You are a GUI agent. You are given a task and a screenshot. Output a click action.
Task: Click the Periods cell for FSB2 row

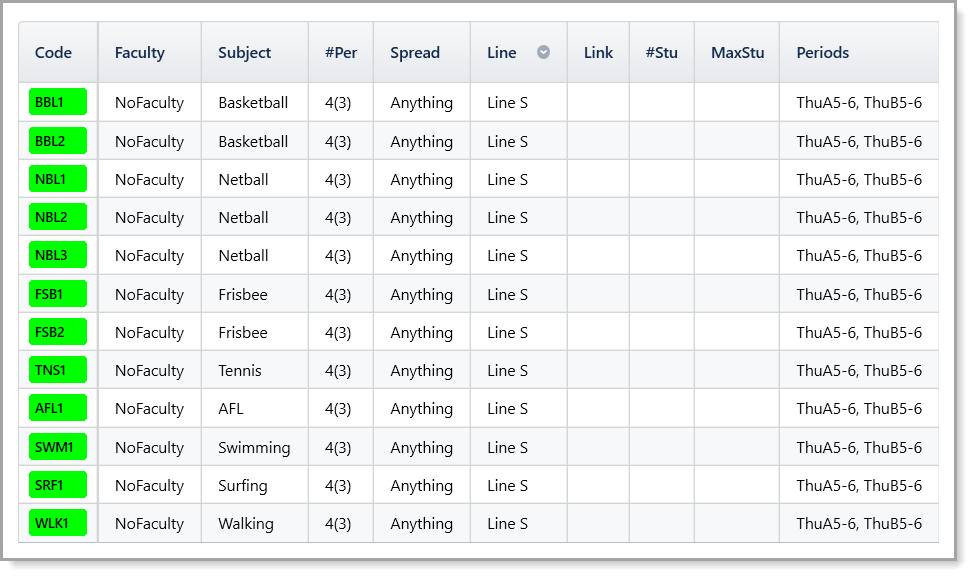click(x=859, y=333)
